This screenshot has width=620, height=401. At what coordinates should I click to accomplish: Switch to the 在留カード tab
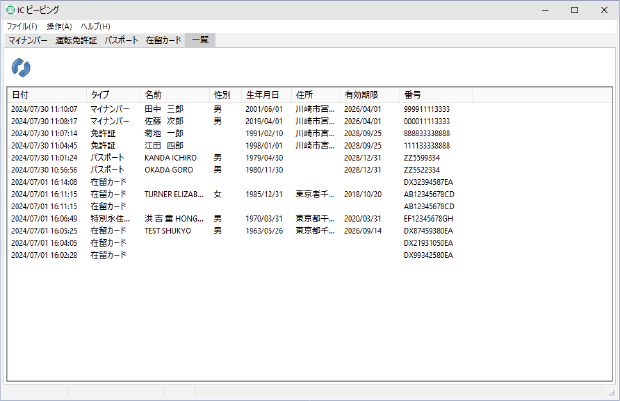tap(163, 40)
